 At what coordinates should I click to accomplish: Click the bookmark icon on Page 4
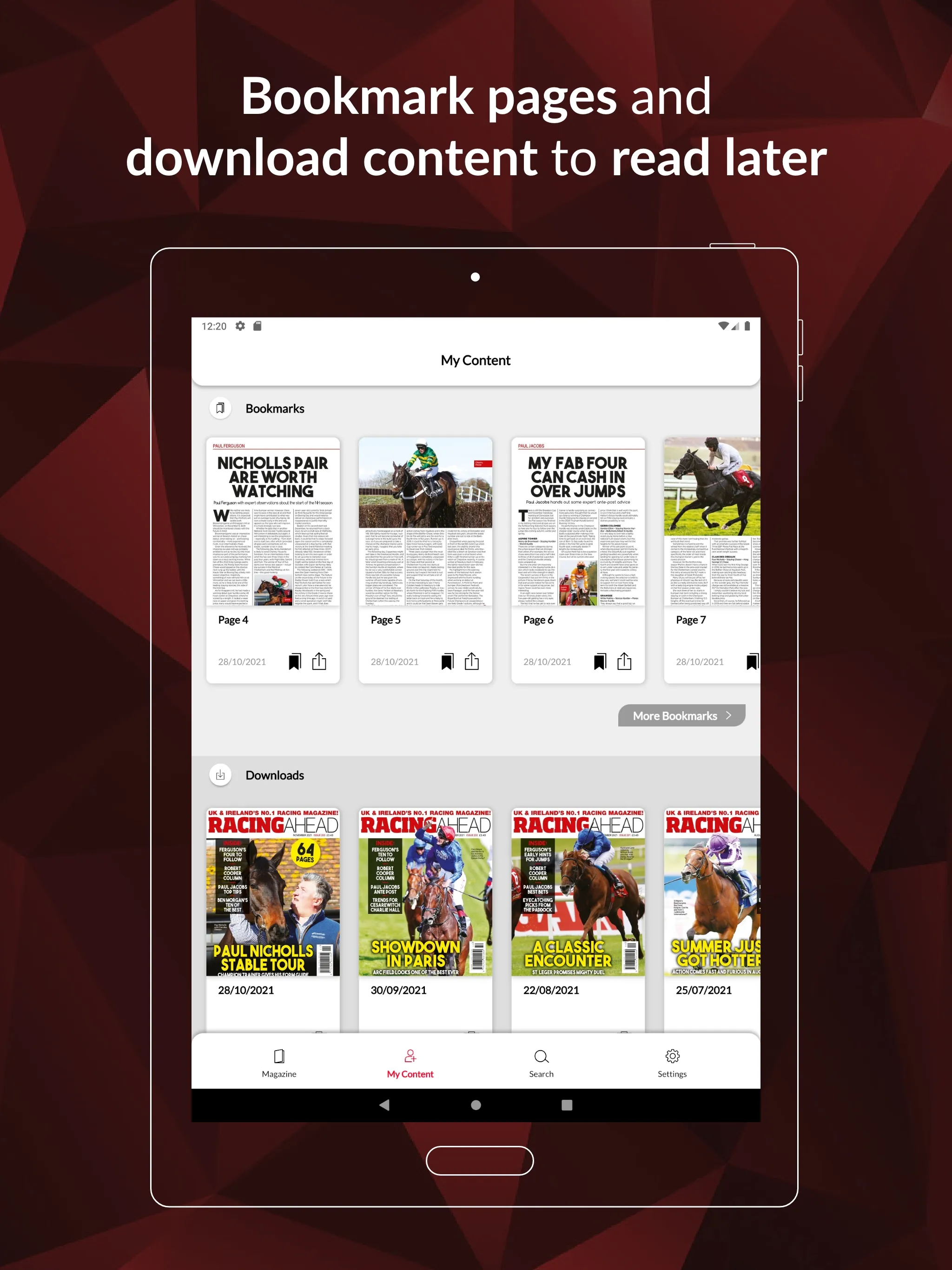(295, 660)
